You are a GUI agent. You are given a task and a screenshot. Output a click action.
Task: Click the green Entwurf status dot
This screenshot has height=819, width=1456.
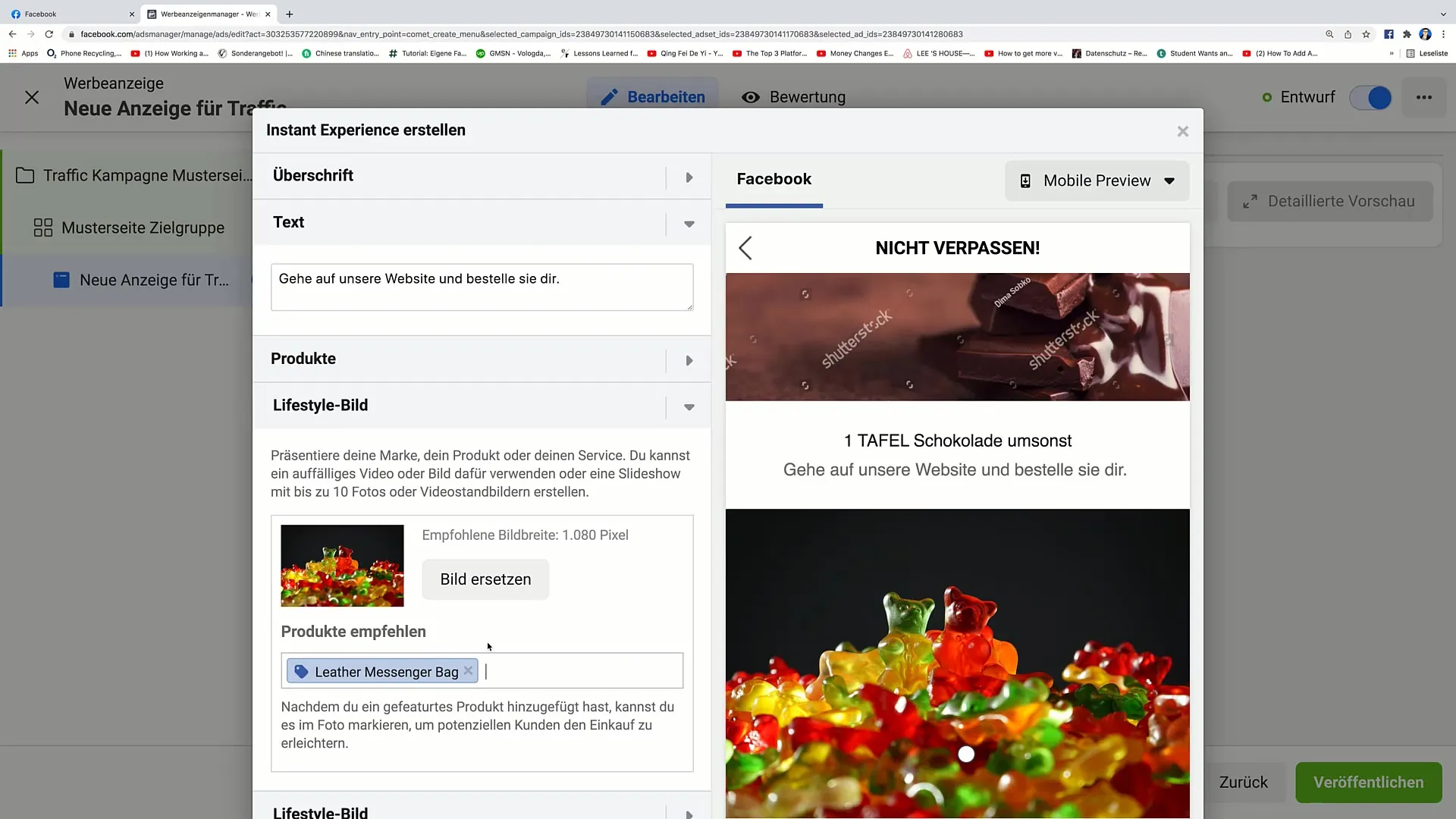pos(1266,97)
